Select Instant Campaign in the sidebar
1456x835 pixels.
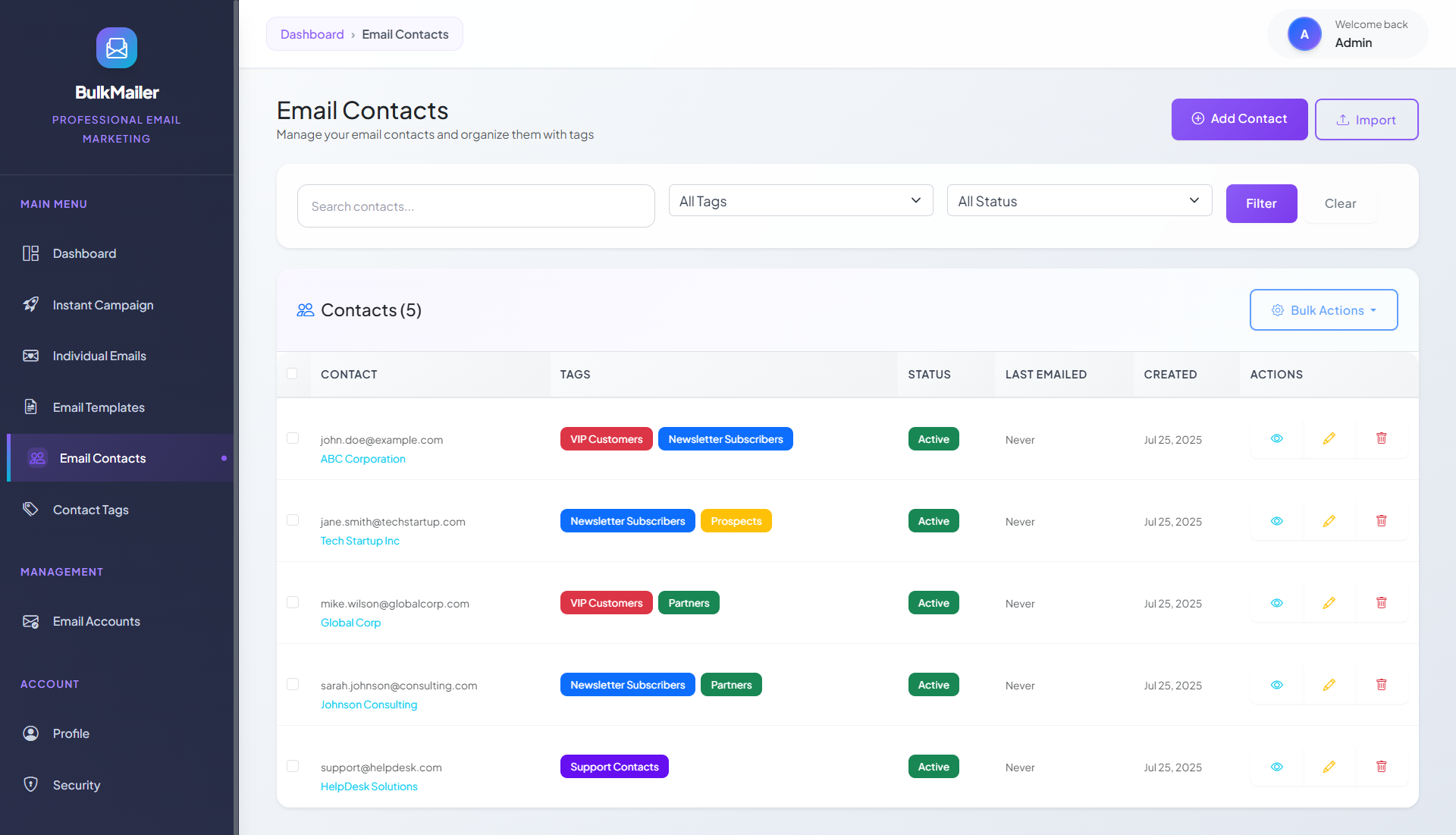102,305
